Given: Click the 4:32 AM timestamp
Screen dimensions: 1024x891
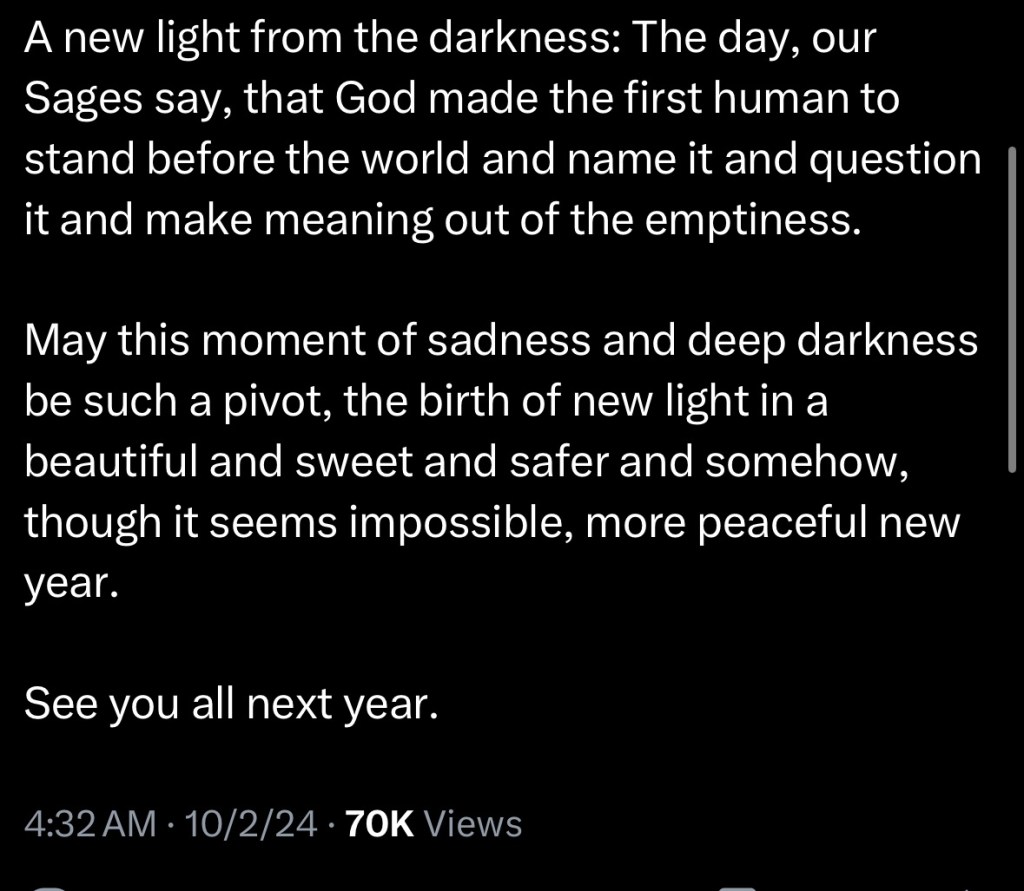Looking at the screenshot, I should pos(90,823).
